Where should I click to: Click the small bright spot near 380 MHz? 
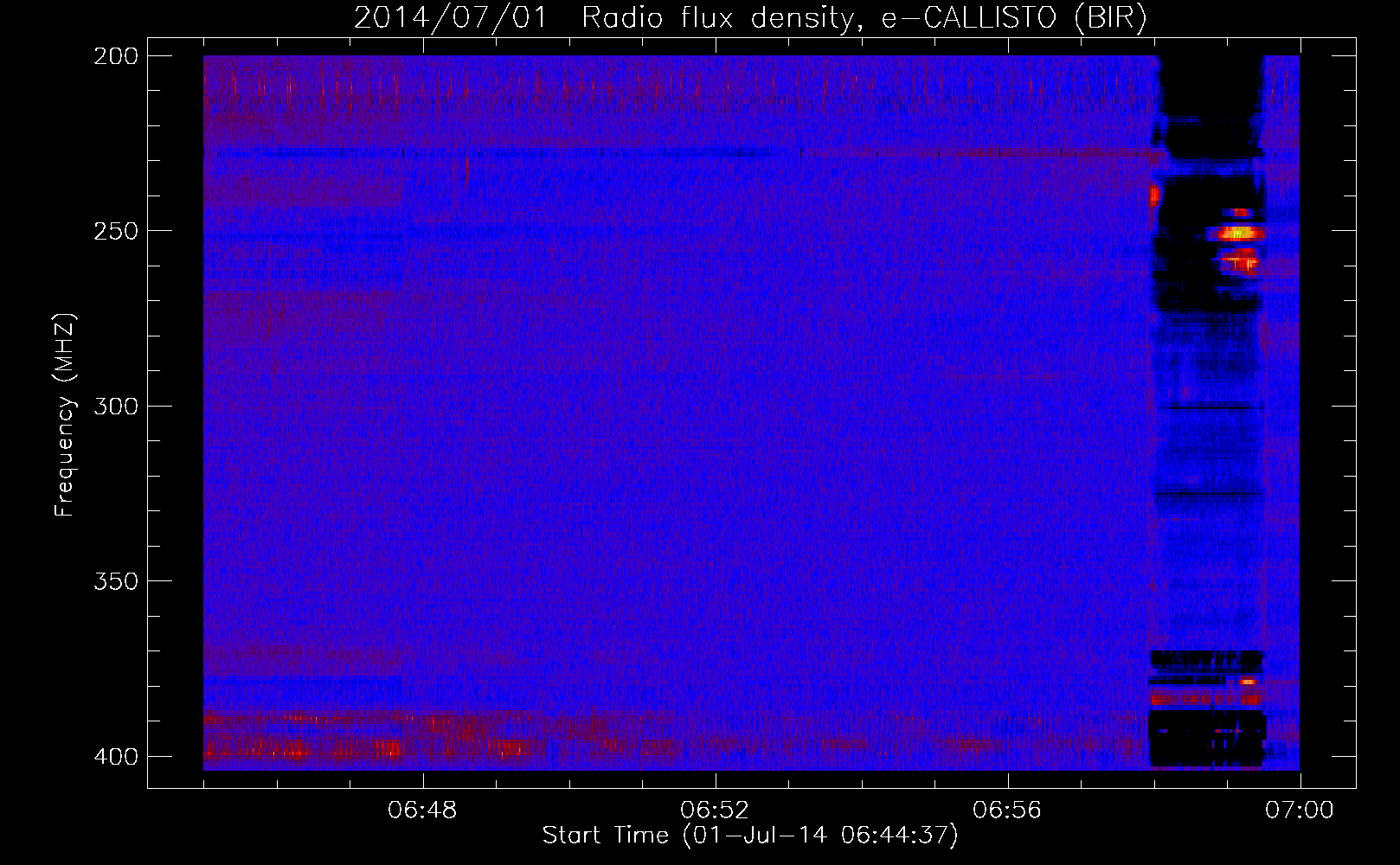point(1247,682)
